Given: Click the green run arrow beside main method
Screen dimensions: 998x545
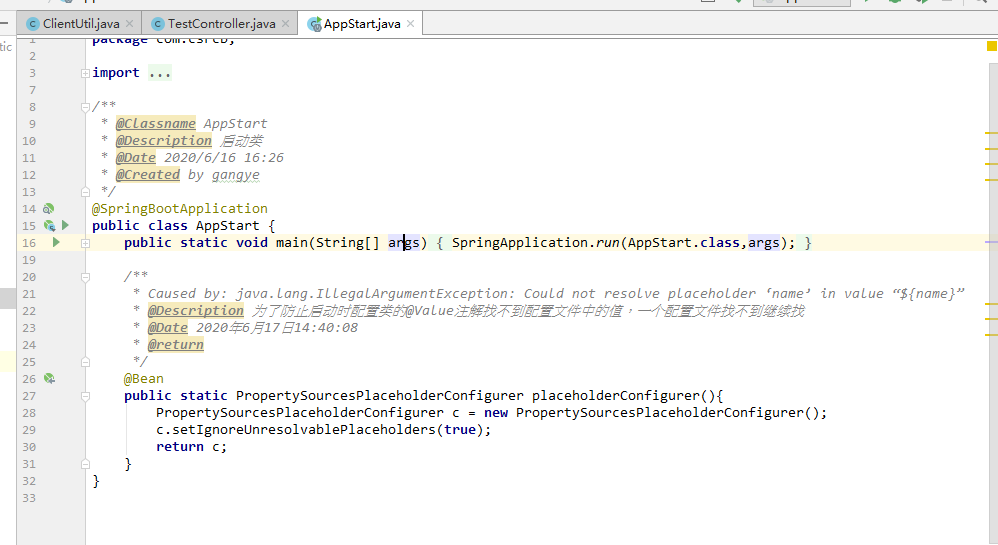Looking at the screenshot, I should [x=56, y=242].
